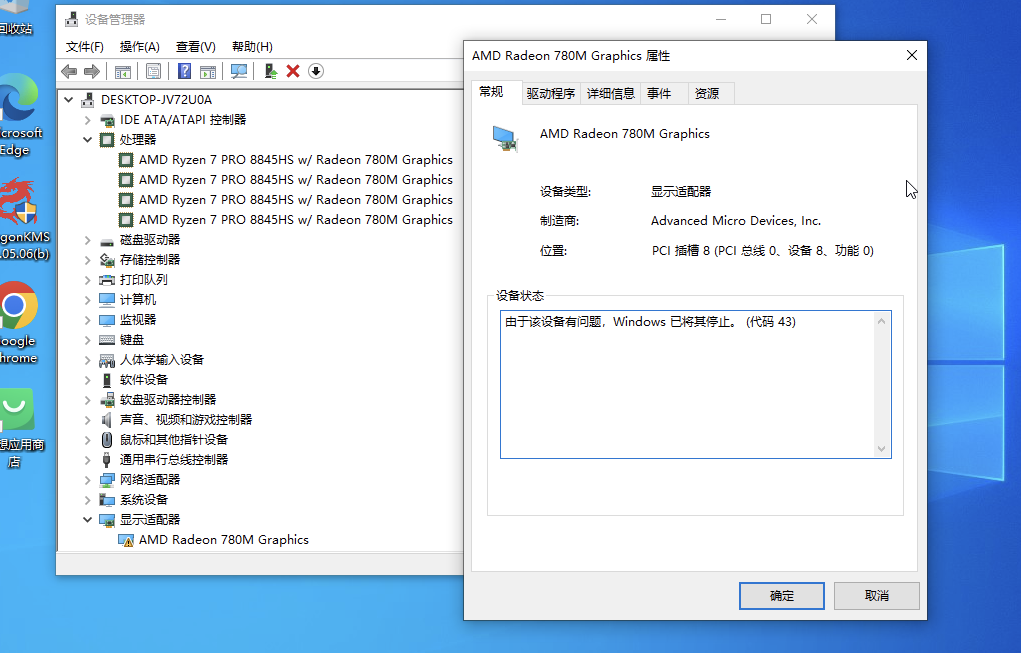Click the manufacturer text Advanced Micro Devices, Inc.

point(736,221)
